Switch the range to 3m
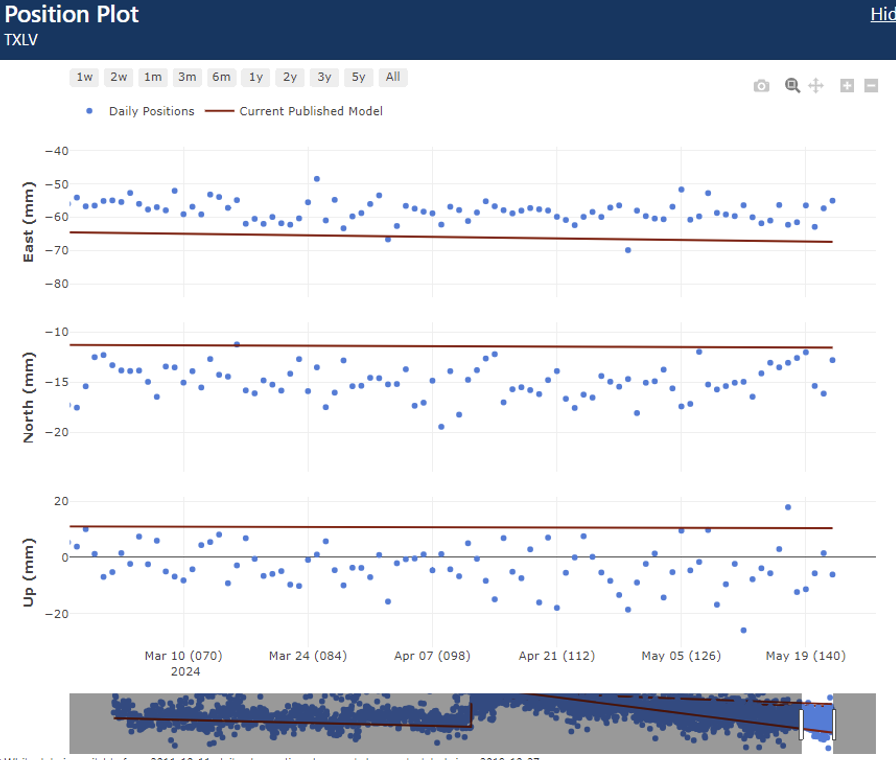 click(x=187, y=77)
